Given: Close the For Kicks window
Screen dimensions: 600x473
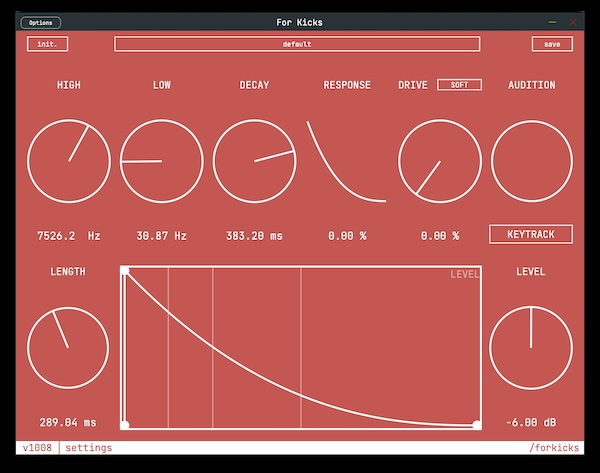Looking at the screenshot, I should pos(573,22).
